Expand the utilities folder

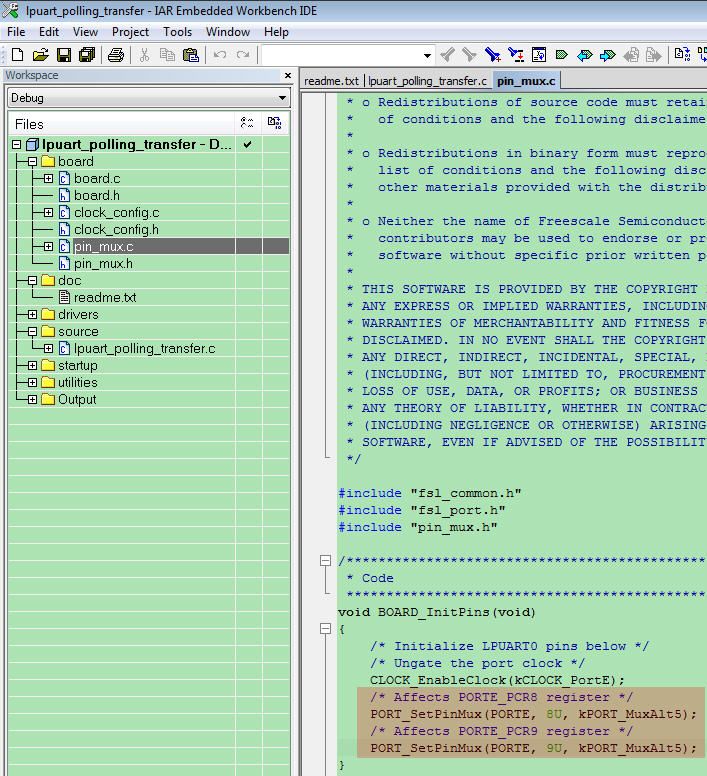[32, 383]
